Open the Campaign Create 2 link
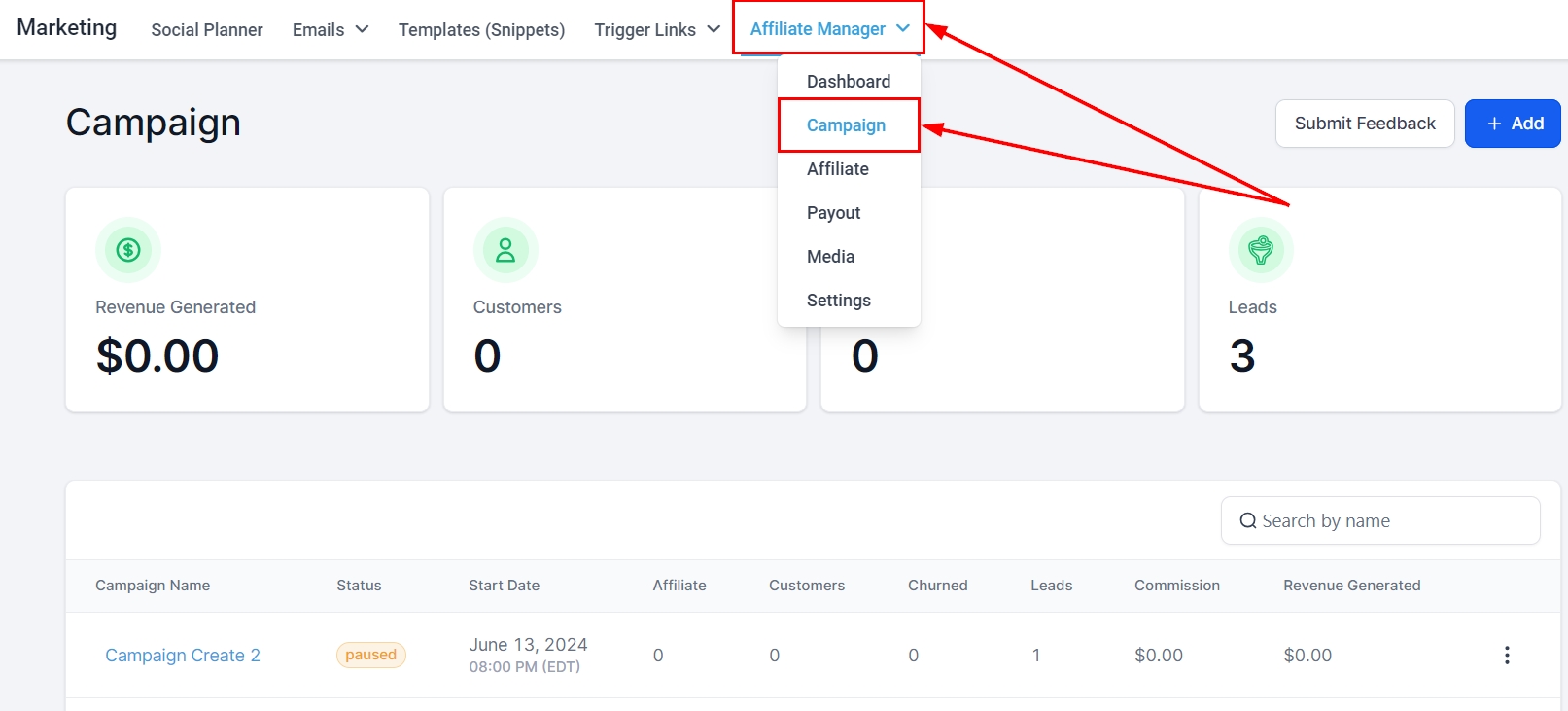Image resolution: width=1568 pixels, height=711 pixels. tap(183, 656)
